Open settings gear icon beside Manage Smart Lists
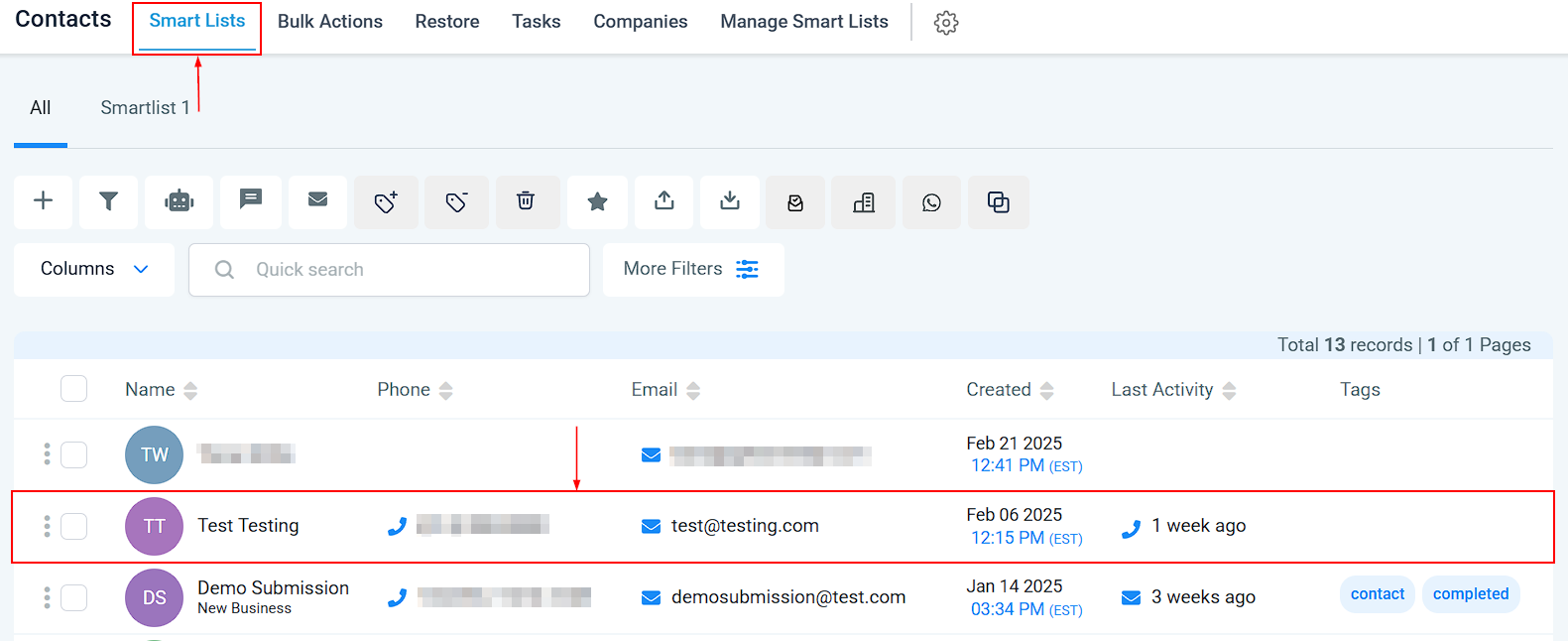 point(946,23)
